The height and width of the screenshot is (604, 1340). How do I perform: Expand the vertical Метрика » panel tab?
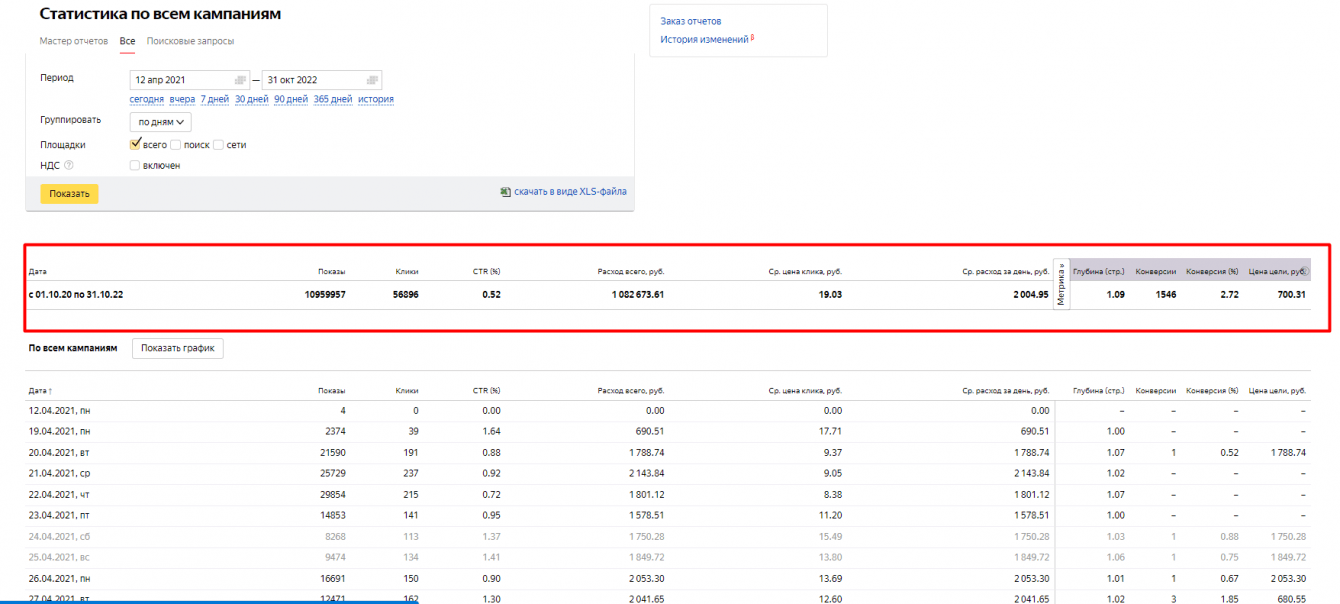click(x=1061, y=284)
